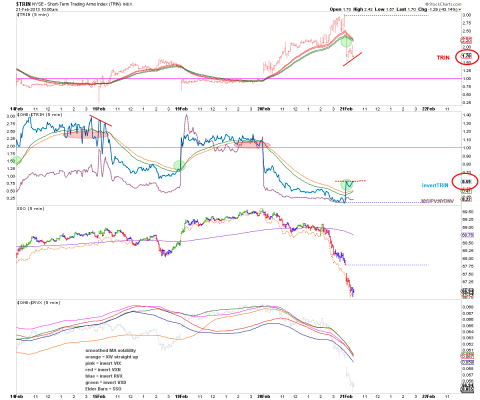Screen dimensions: 480x400
Task: Click the "blue = invert RVX" legend line
Action: click(x=104, y=376)
